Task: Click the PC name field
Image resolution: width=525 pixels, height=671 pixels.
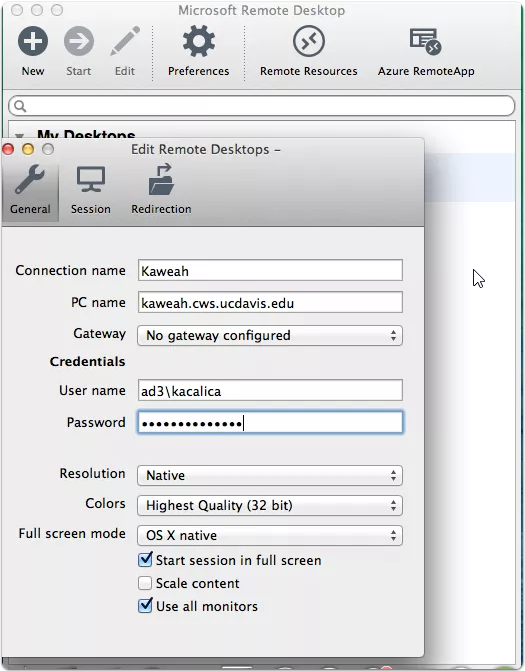Action: pyautogui.click(x=270, y=303)
